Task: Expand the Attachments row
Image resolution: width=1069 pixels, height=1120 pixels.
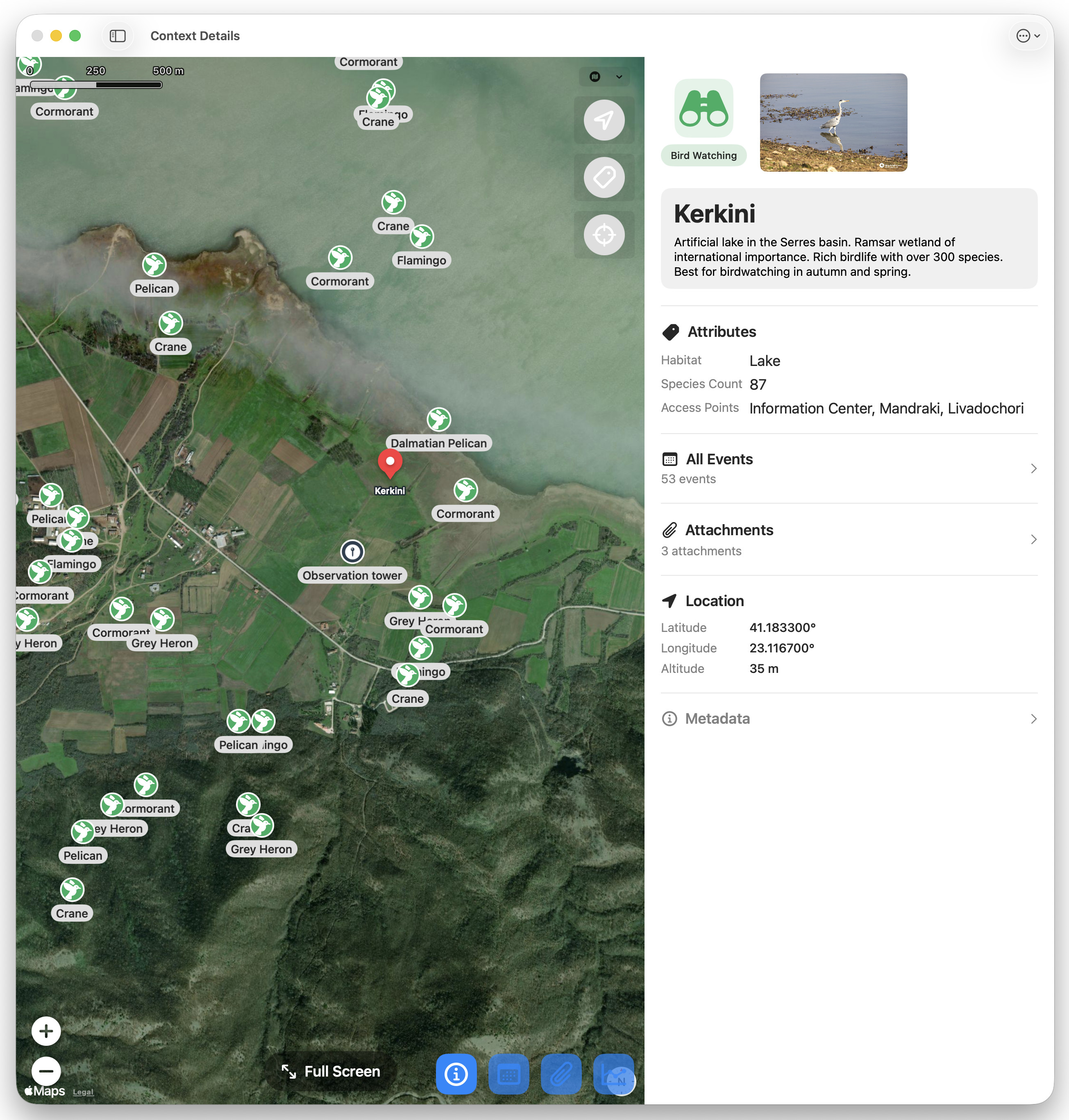Action: (x=849, y=540)
